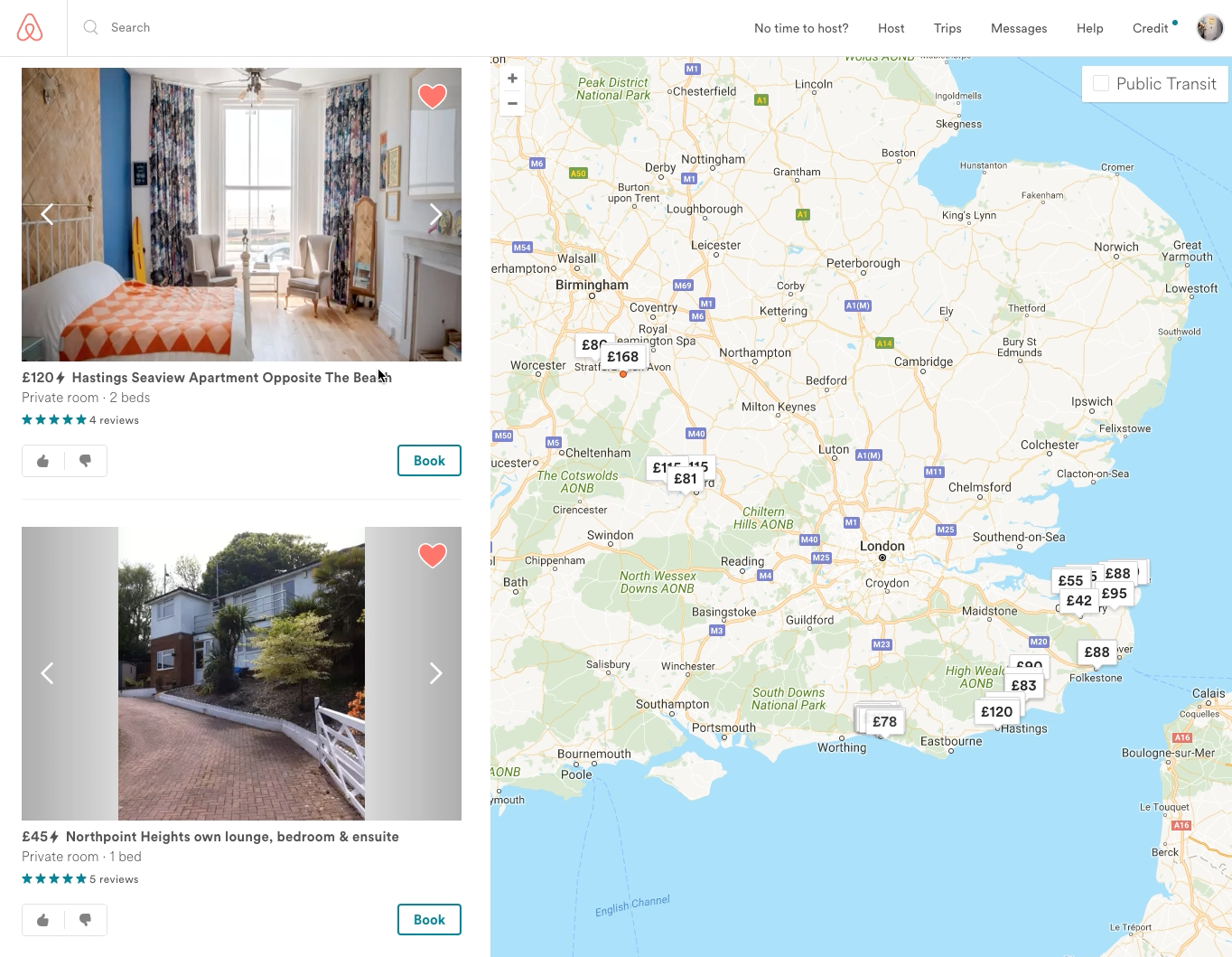Viewport: 1232px width, 957px height.
Task: Open the Airbnb home logo
Action: click(30, 28)
